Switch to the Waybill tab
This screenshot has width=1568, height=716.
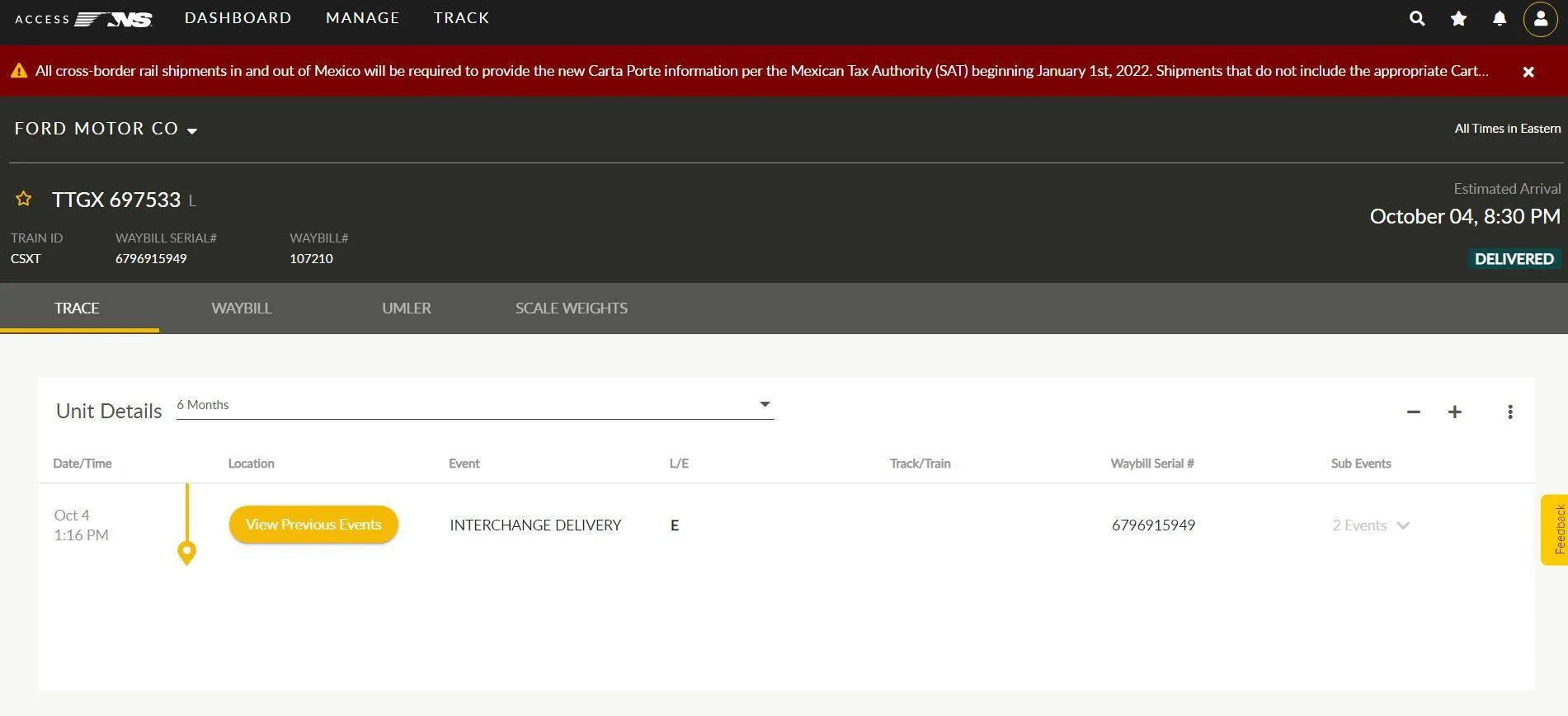tap(242, 309)
